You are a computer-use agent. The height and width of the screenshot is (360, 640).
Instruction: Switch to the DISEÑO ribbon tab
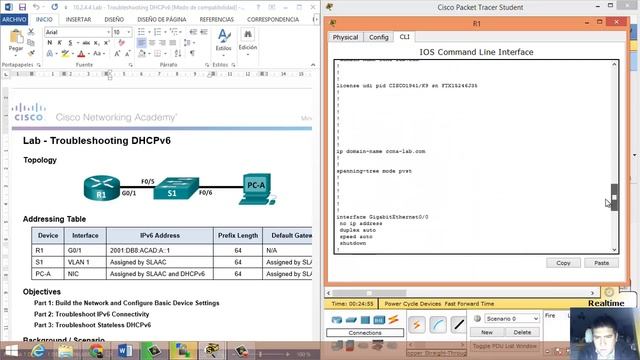pyautogui.click(x=114, y=19)
